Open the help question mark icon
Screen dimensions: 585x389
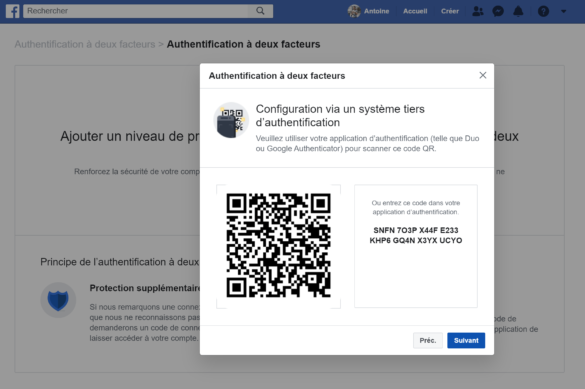click(543, 11)
